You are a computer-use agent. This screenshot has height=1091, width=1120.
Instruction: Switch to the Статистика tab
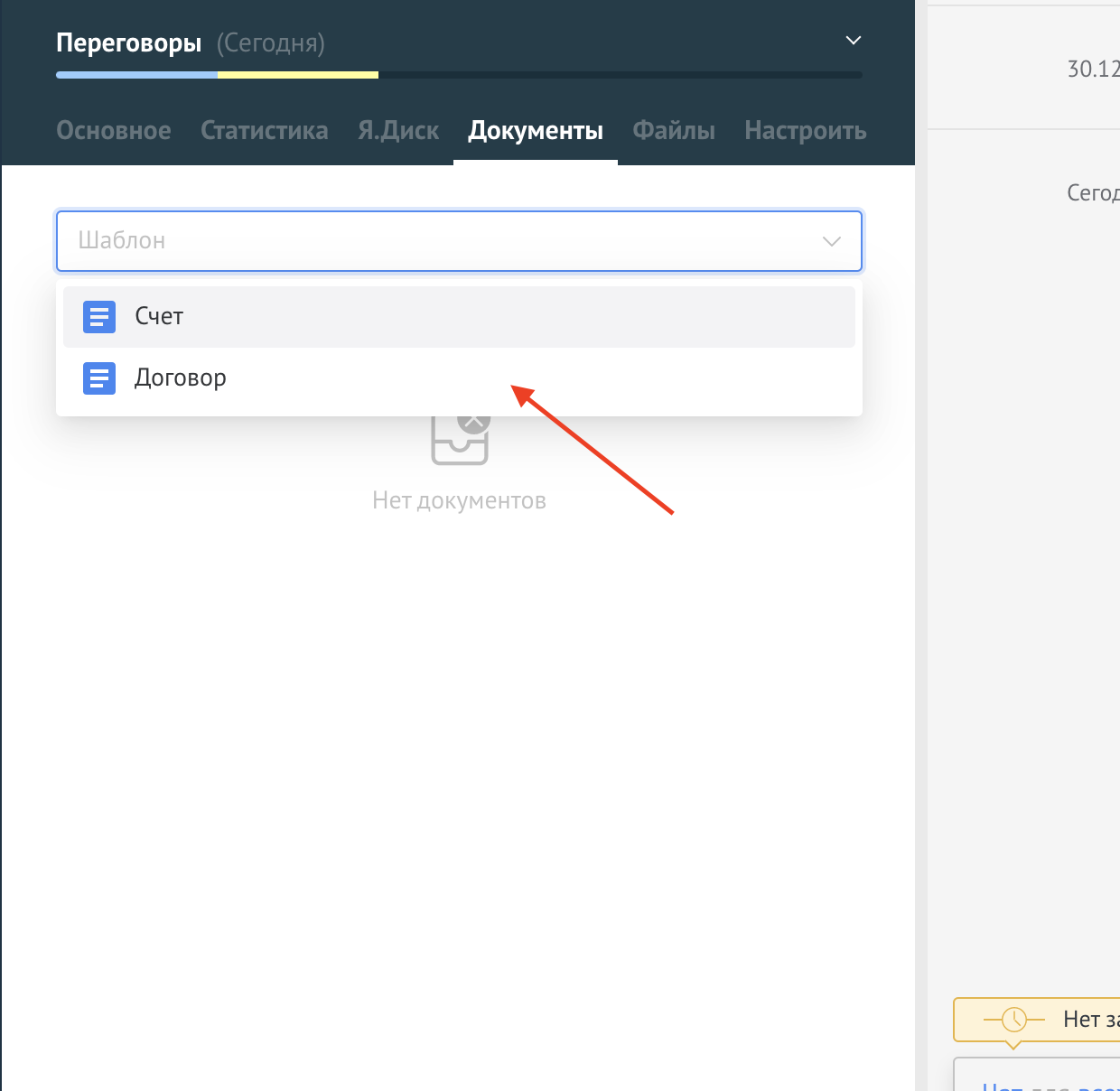pos(265,131)
